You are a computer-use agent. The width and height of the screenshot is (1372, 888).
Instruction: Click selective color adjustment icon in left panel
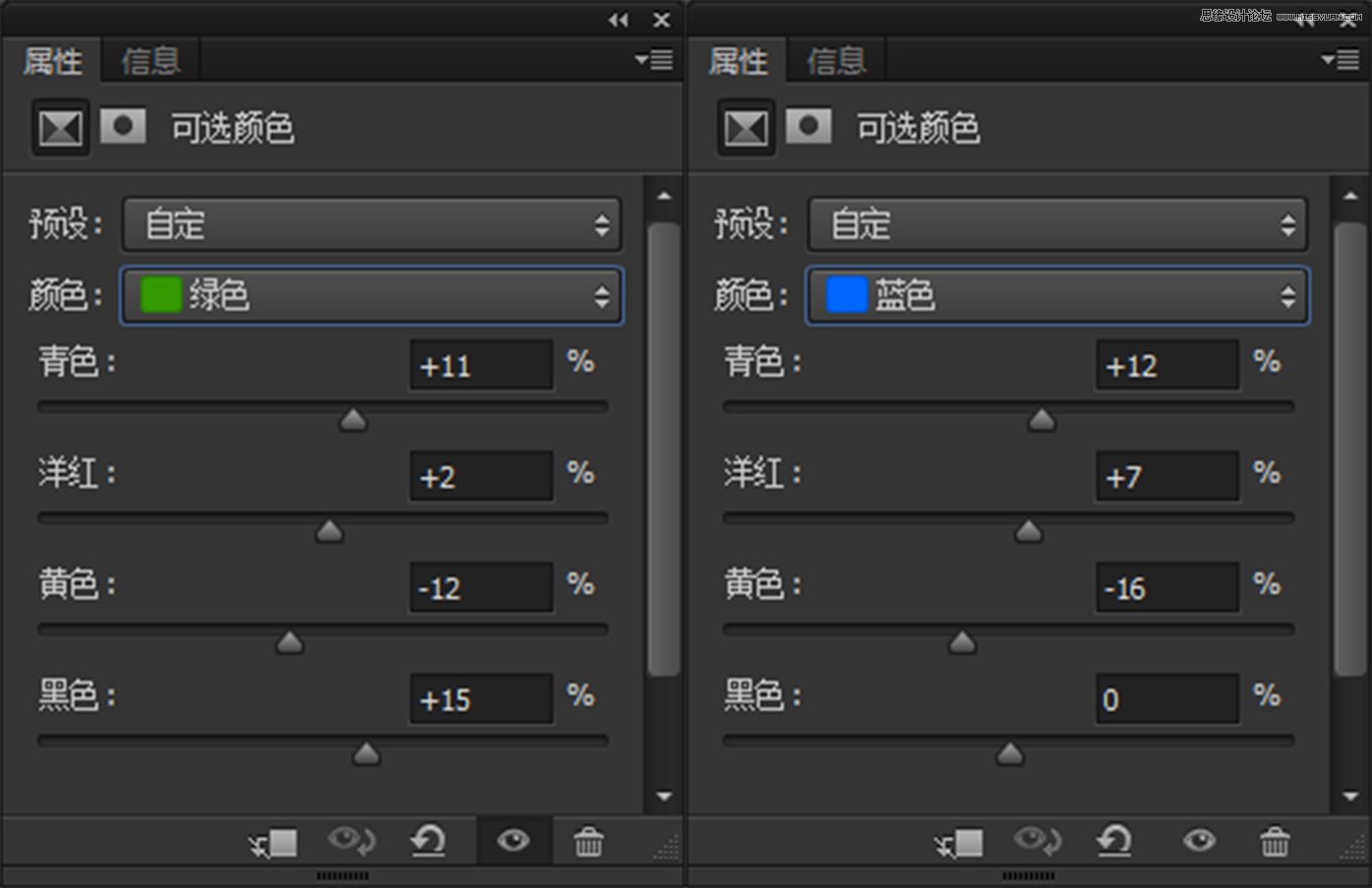[x=61, y=128]
